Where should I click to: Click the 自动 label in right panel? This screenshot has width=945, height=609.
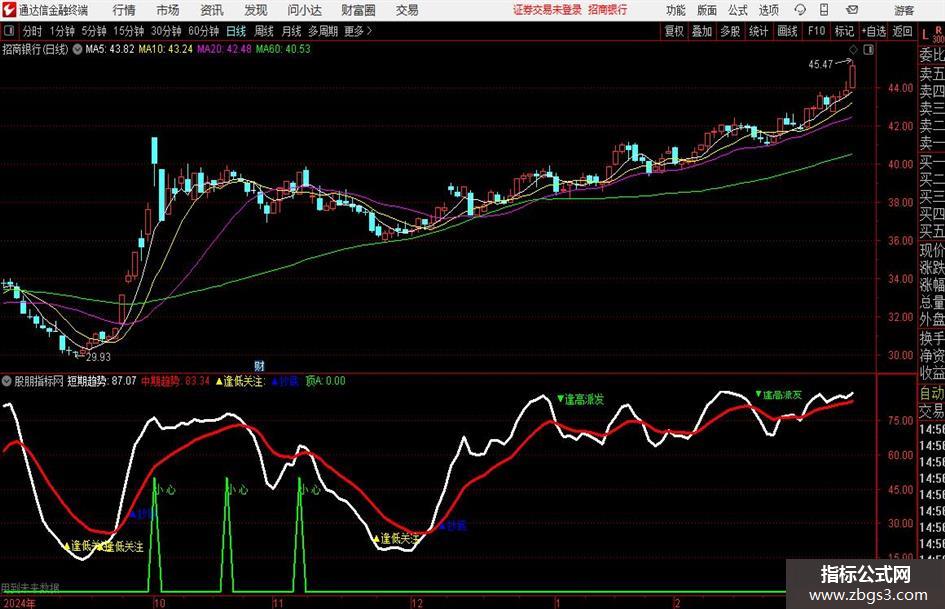[932, 393]
